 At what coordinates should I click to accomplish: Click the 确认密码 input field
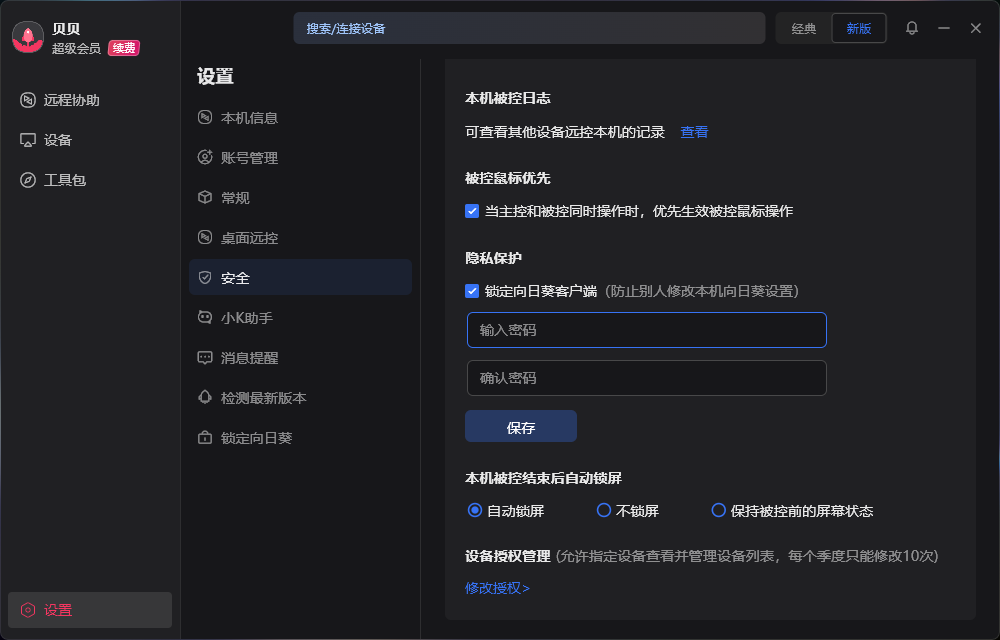click(646, 378)
